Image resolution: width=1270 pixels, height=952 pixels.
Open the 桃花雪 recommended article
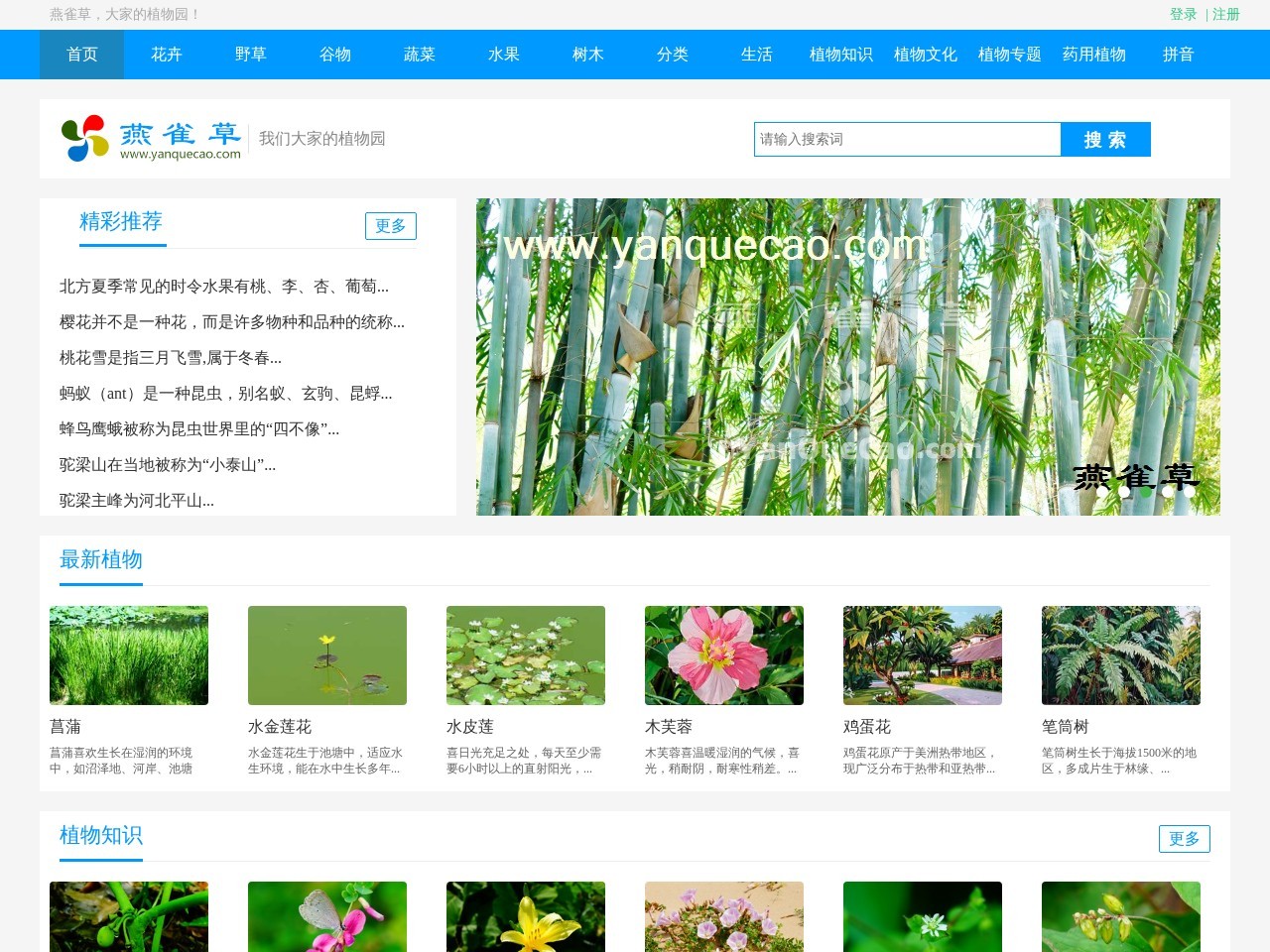click(x=171, y=358)
